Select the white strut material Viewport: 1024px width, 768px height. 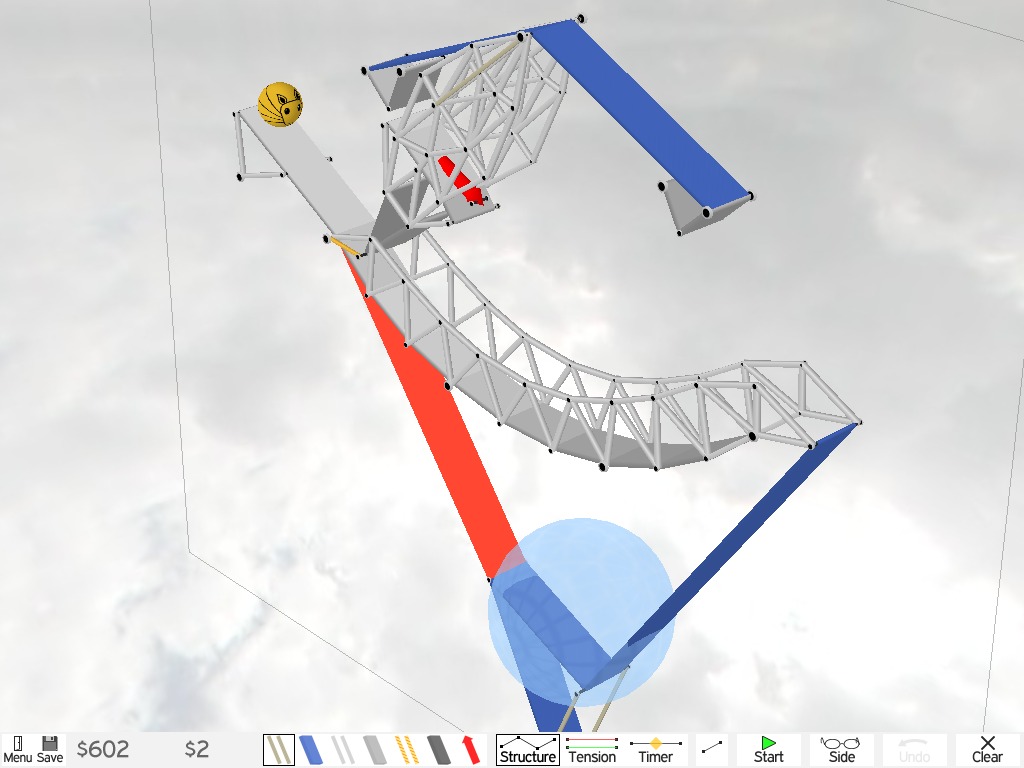pos(343,750)
